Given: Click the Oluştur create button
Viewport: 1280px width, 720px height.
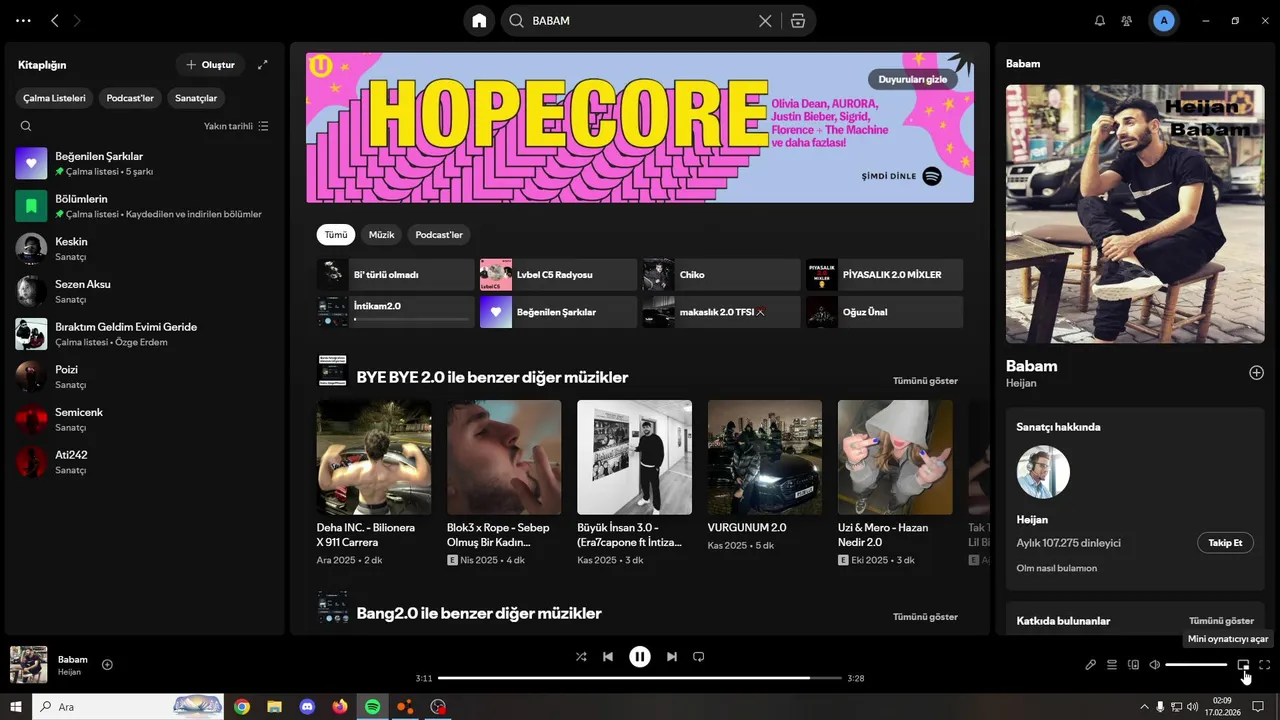Looking at the screenshot, I should pyautogui.click(x=210, y=65).
